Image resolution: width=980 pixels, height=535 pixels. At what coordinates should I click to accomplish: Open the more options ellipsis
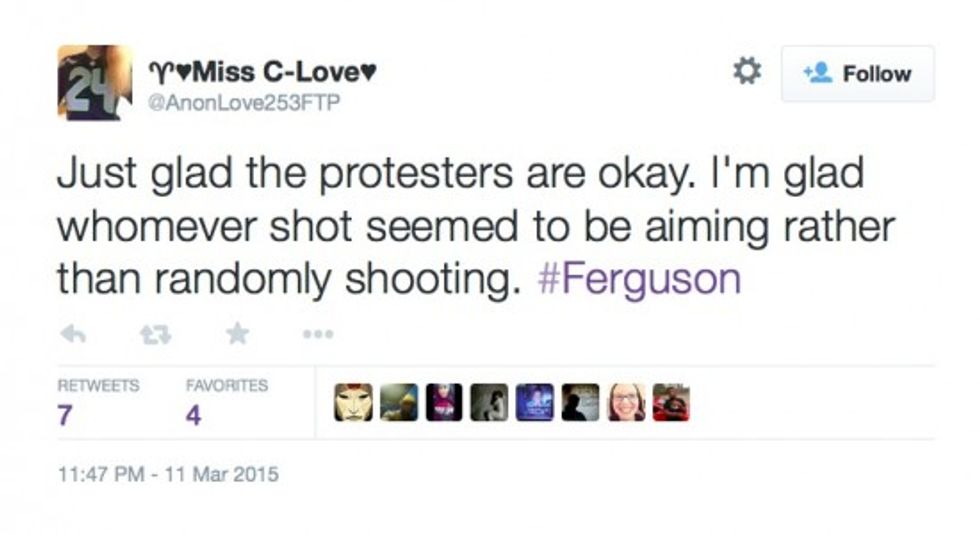[x=318, y=334]
